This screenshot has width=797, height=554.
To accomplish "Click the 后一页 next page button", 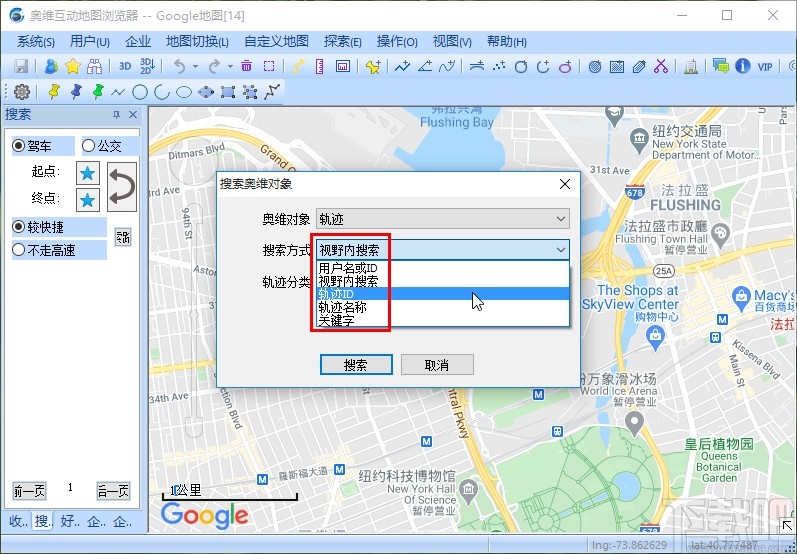I will coord(113,491).
